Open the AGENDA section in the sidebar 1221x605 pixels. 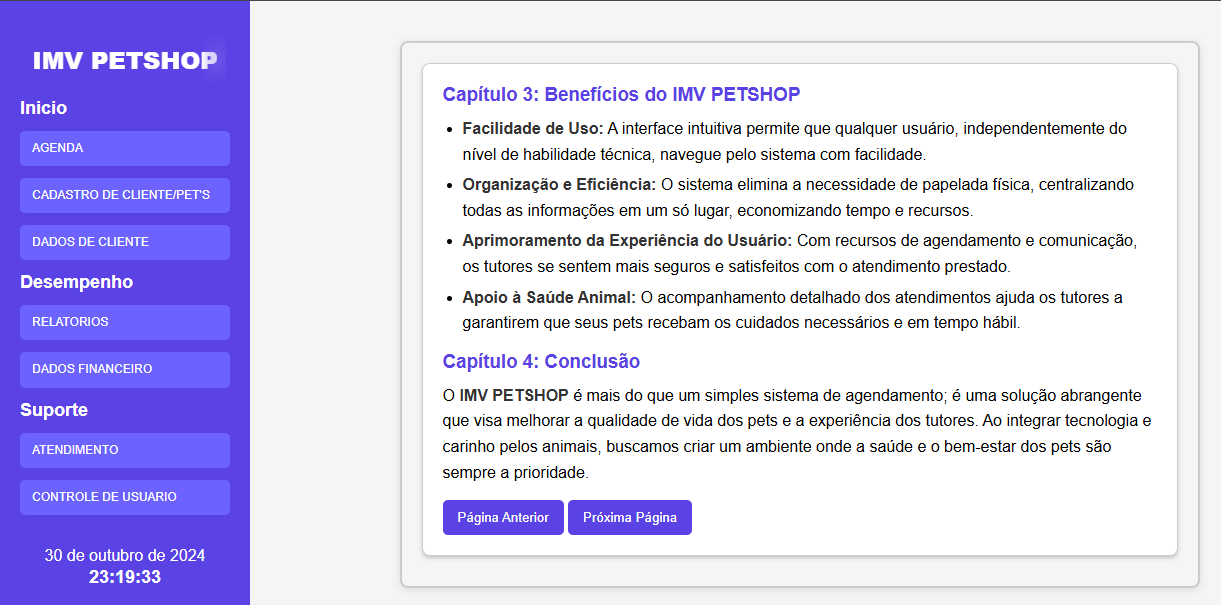click(124, 148)
